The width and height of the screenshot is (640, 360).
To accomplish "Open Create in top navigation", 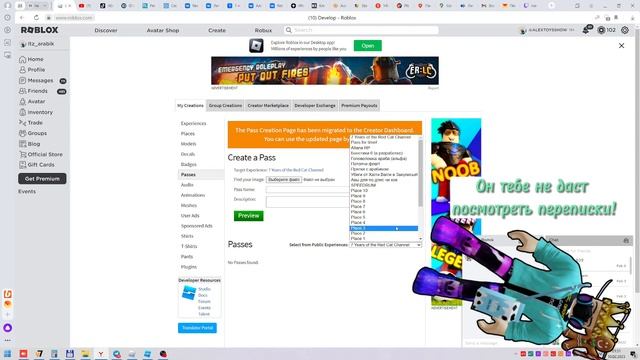I will (x=217, y=30).
